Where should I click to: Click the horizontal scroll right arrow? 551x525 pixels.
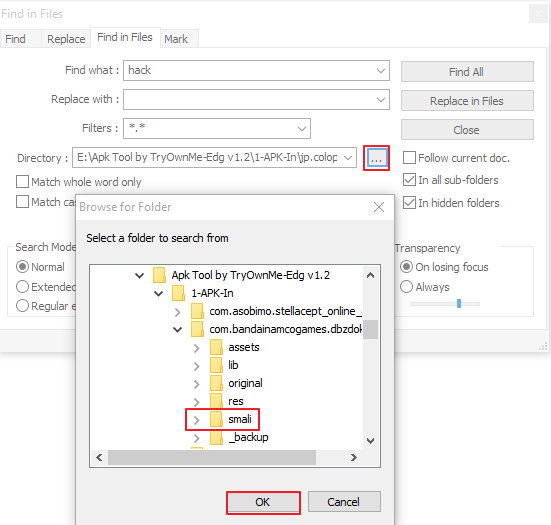[354, 458]
